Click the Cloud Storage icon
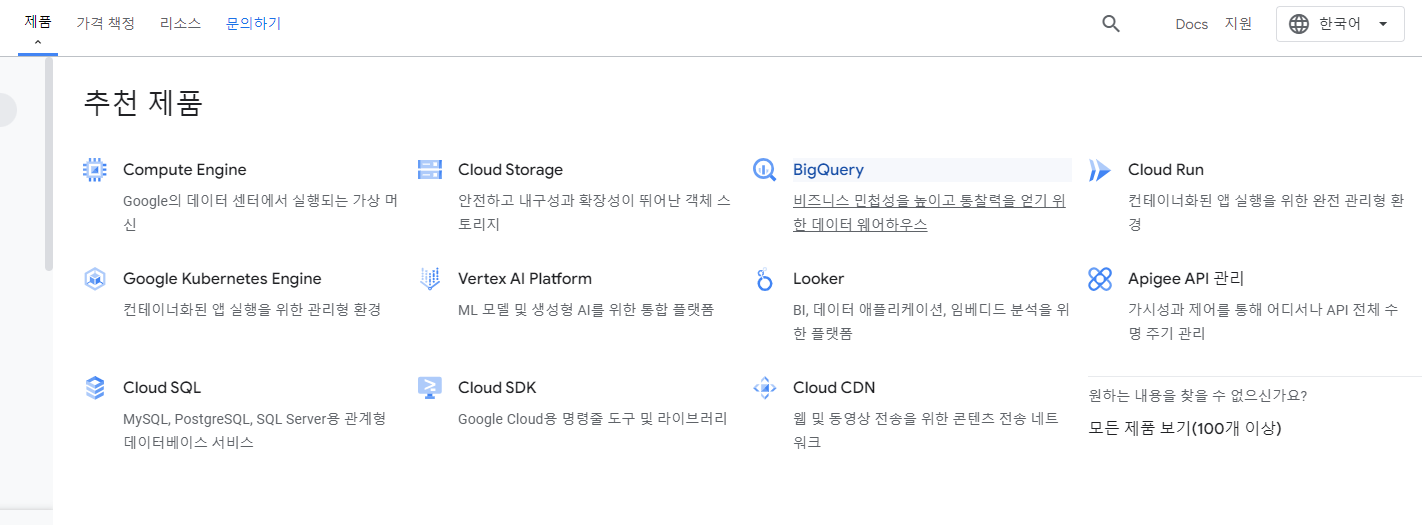 click(430, 170)
